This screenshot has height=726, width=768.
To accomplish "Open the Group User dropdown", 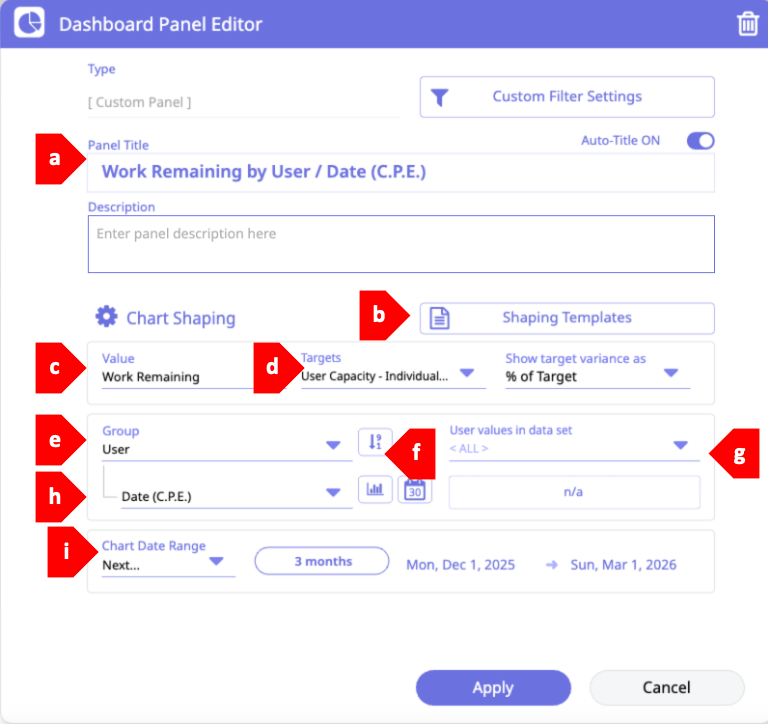I will pos(333,446).
